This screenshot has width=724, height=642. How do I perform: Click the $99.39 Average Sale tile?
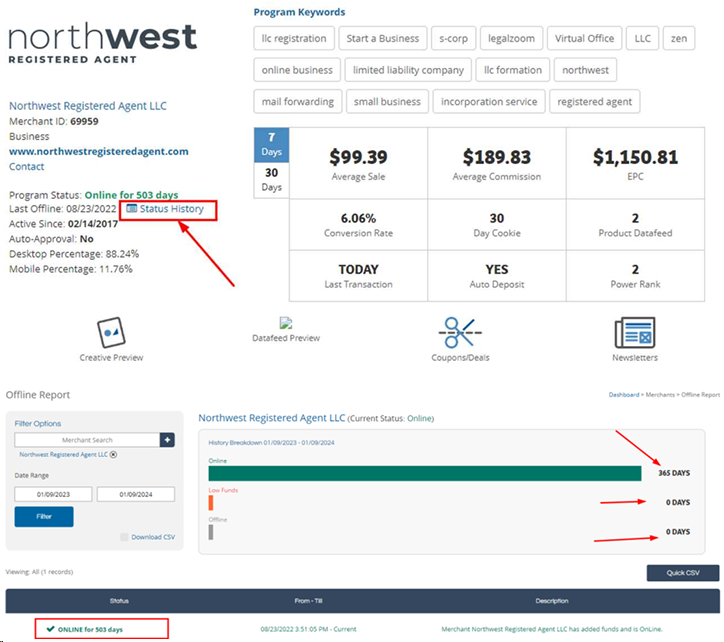click(358, 164)
